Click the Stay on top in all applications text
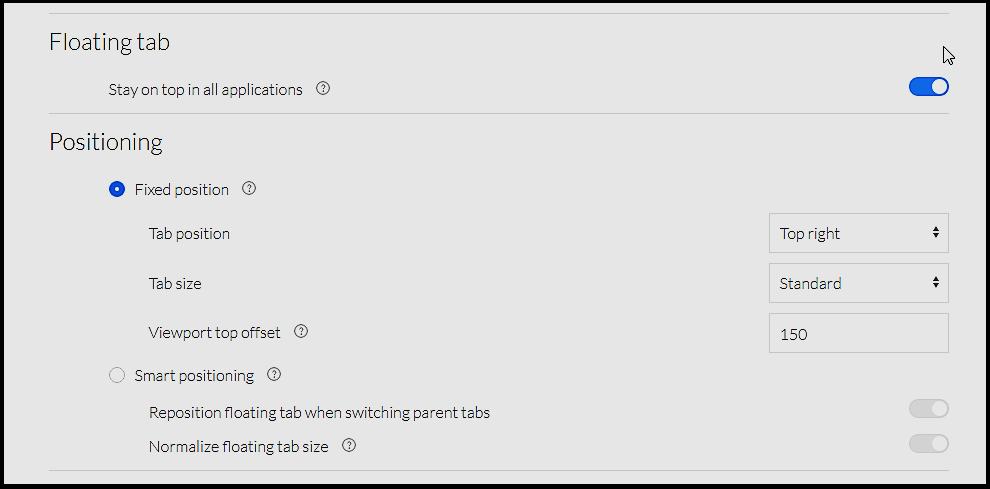 pyautogui.click(x=205, y=89)
